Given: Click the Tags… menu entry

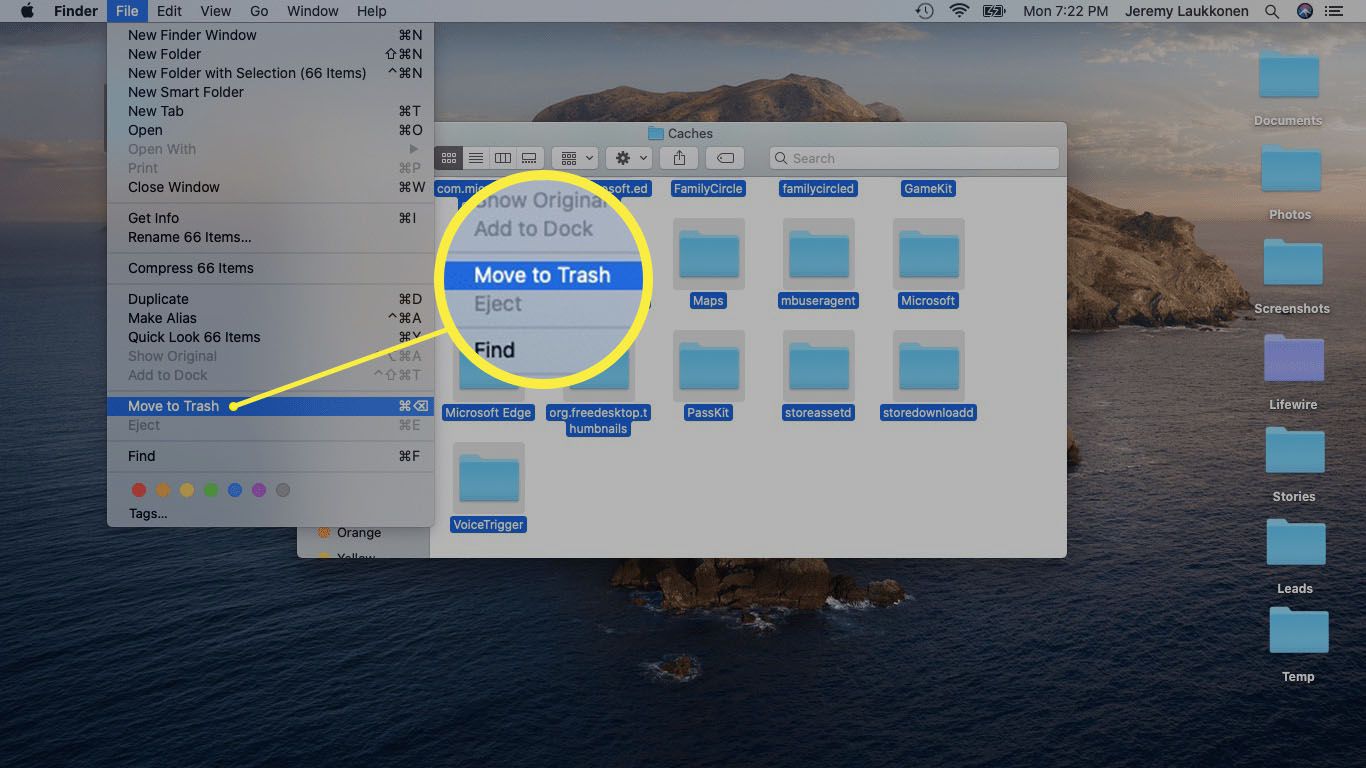Looking at the screenshot, I should click(148, 514).
